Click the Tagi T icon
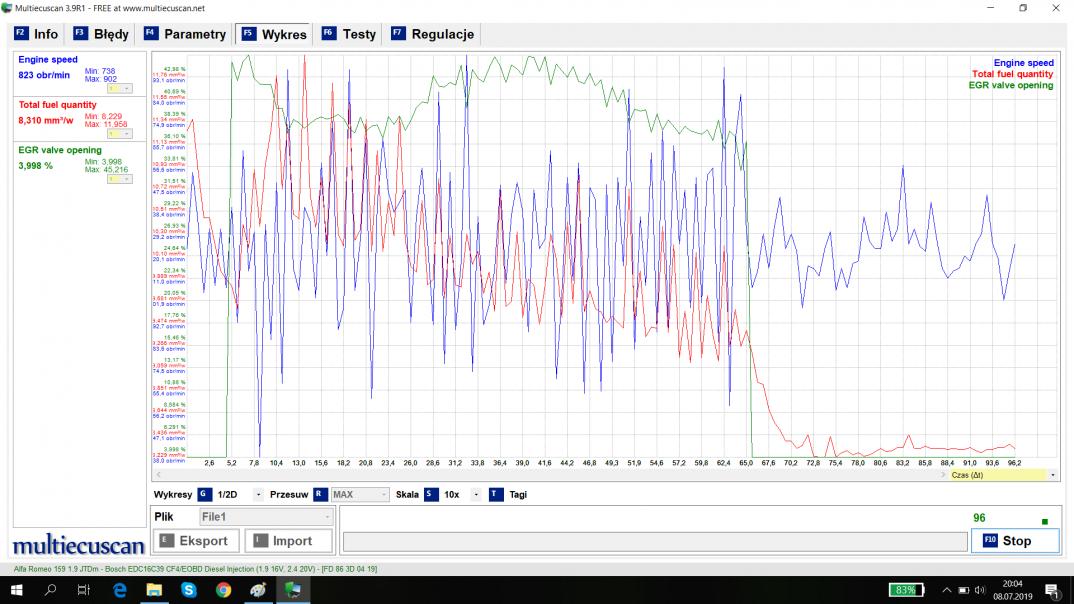This screenshot has height=604, width=1074. point(496,494)
